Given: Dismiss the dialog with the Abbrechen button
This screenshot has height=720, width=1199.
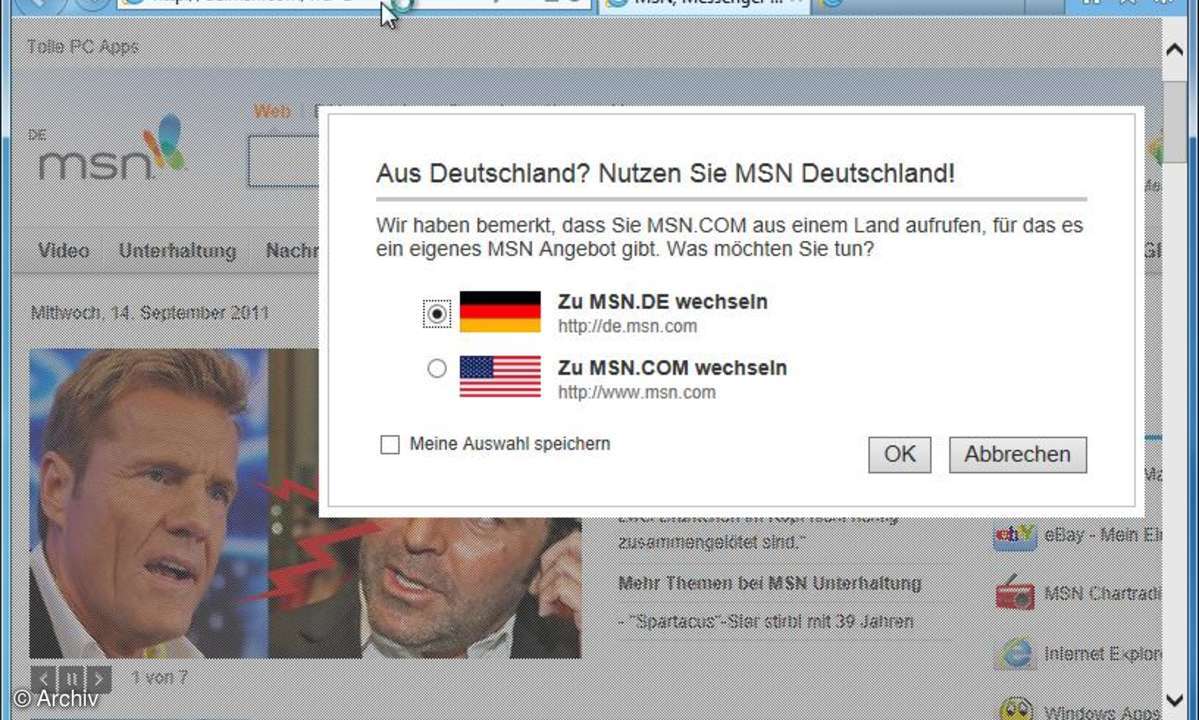Looking at the screenshot, I should [1018, 455].
